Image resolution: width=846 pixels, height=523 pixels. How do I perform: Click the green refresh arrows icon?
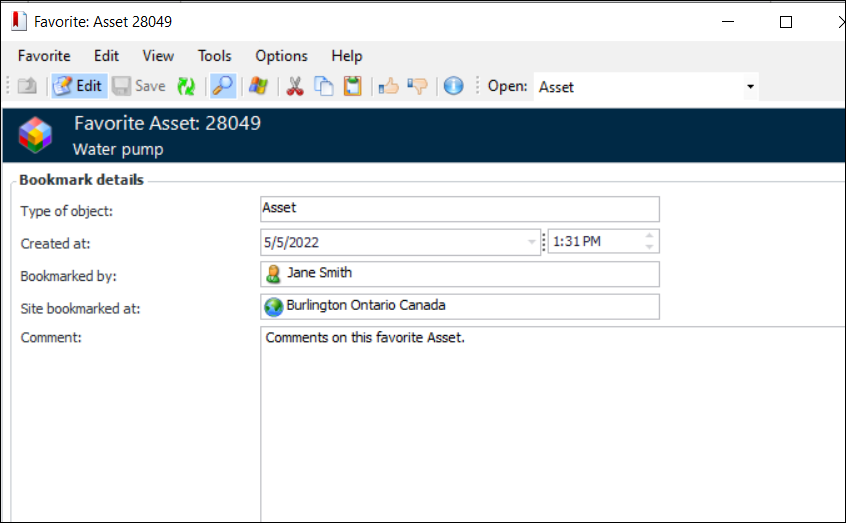(x=185, y=86)
